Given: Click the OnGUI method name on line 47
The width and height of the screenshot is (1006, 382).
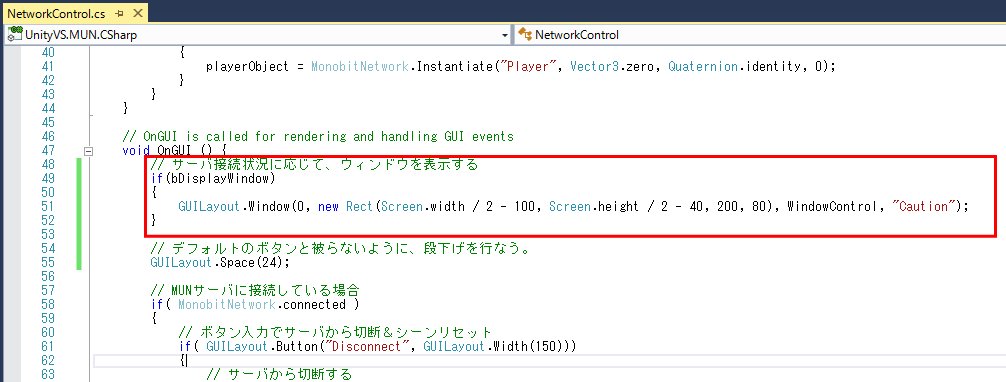Looking at the screenshot, I should pos(174,151).
